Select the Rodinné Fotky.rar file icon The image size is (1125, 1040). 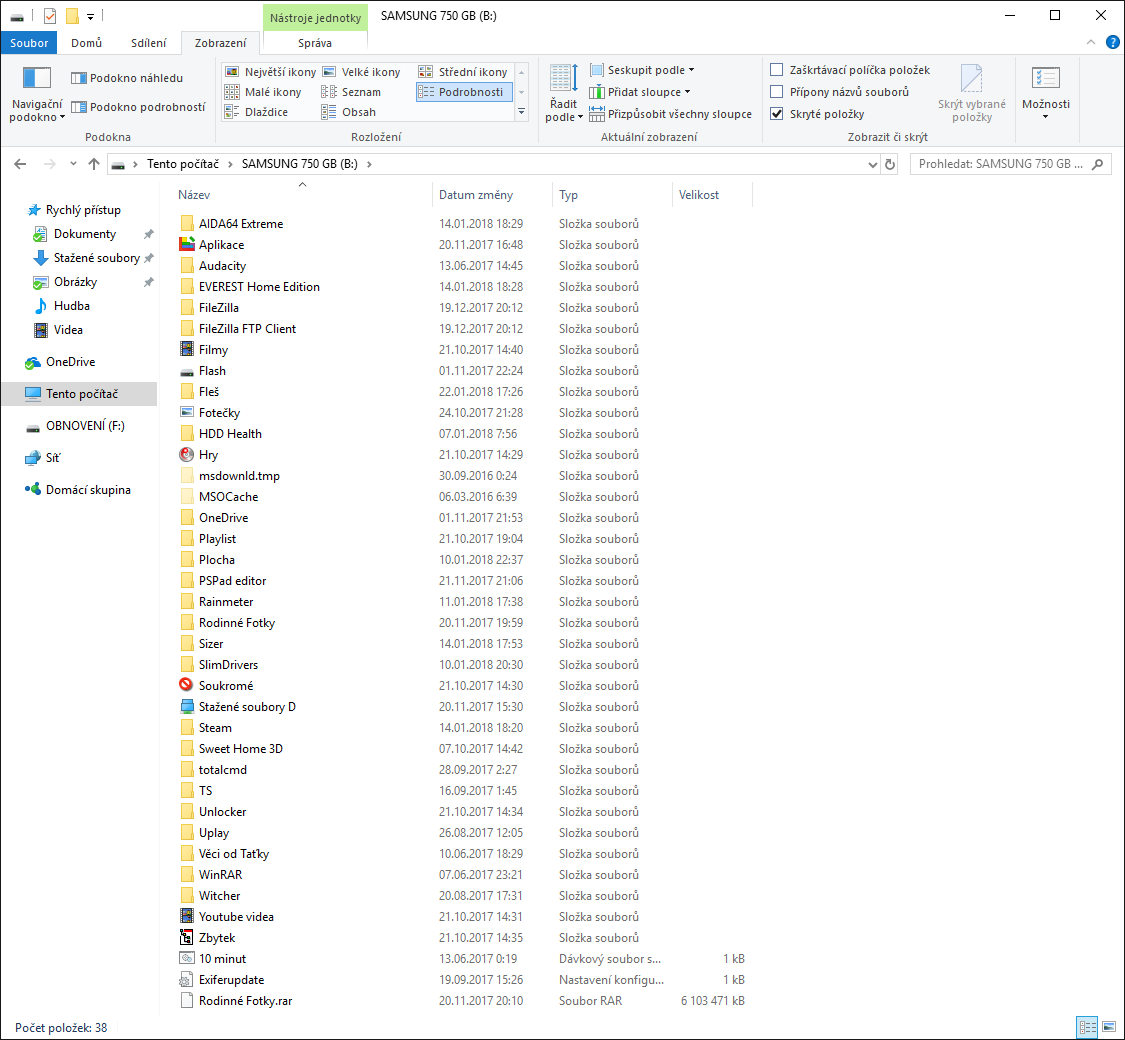tap(187, 1001)
